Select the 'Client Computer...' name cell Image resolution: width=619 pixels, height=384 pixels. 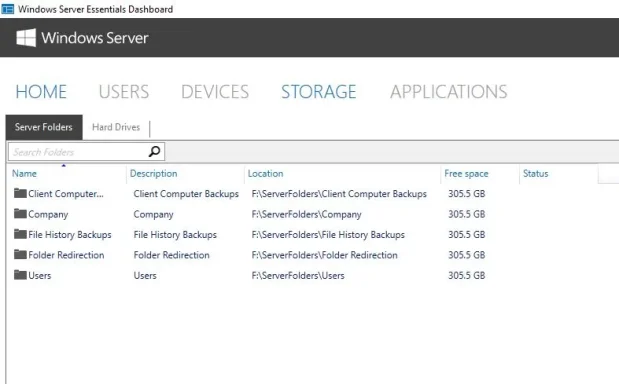point(66,194)
